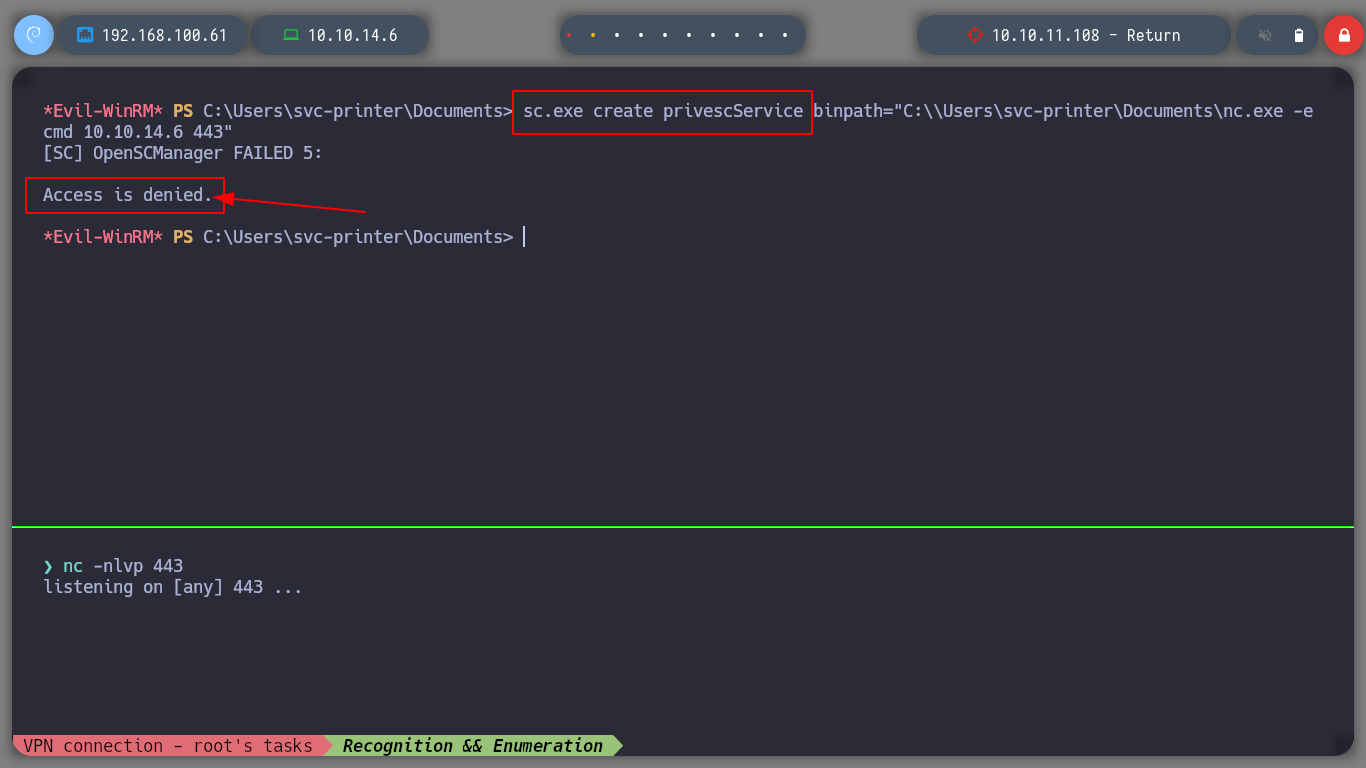Image resolution: width=1366 pixels, height=768 pixels.
Task: Click the 'sc.exe create privescService' command text
Action: pos(662,111)
